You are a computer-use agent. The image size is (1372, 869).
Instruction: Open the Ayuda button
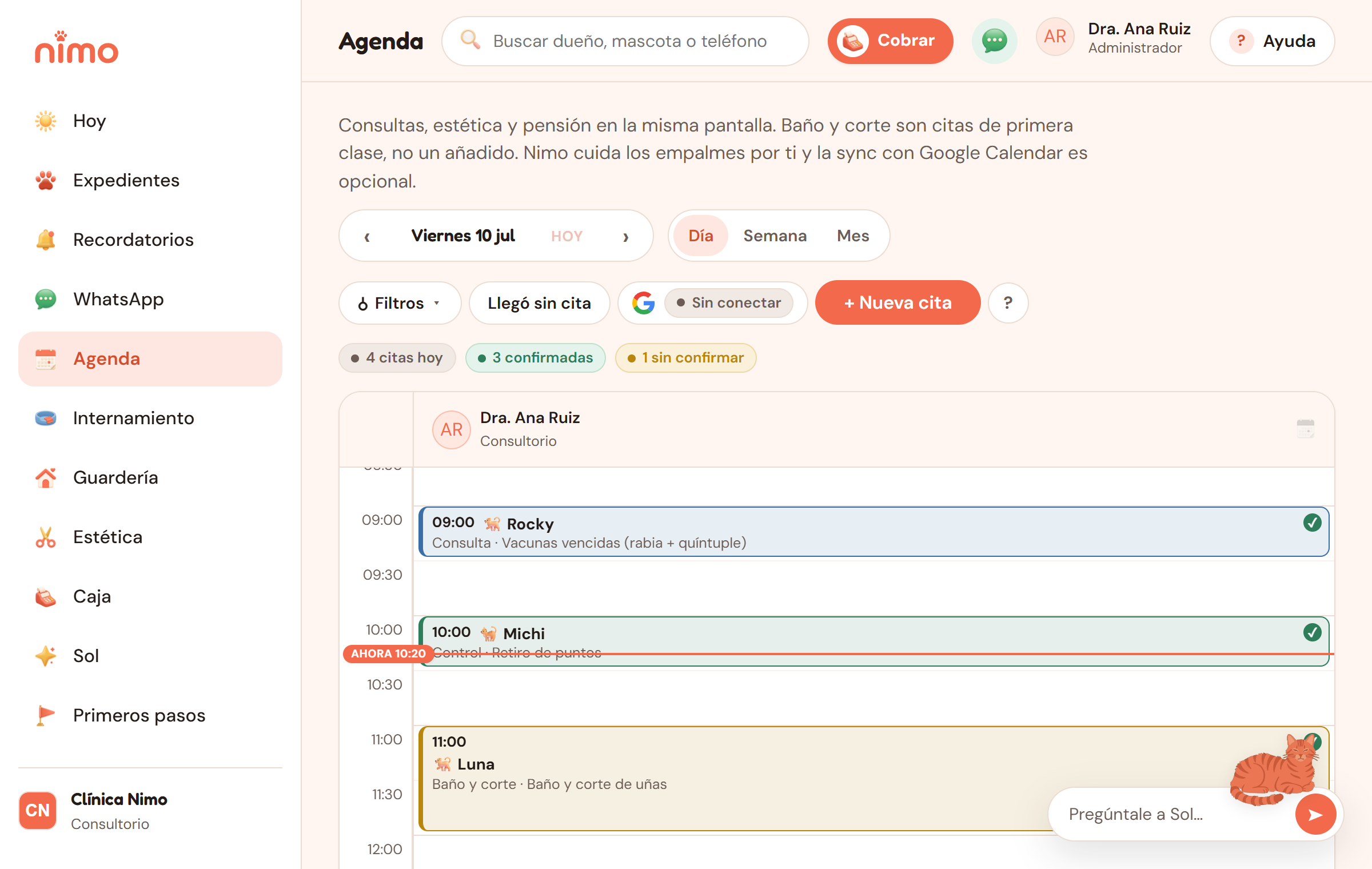(1273, 41)
